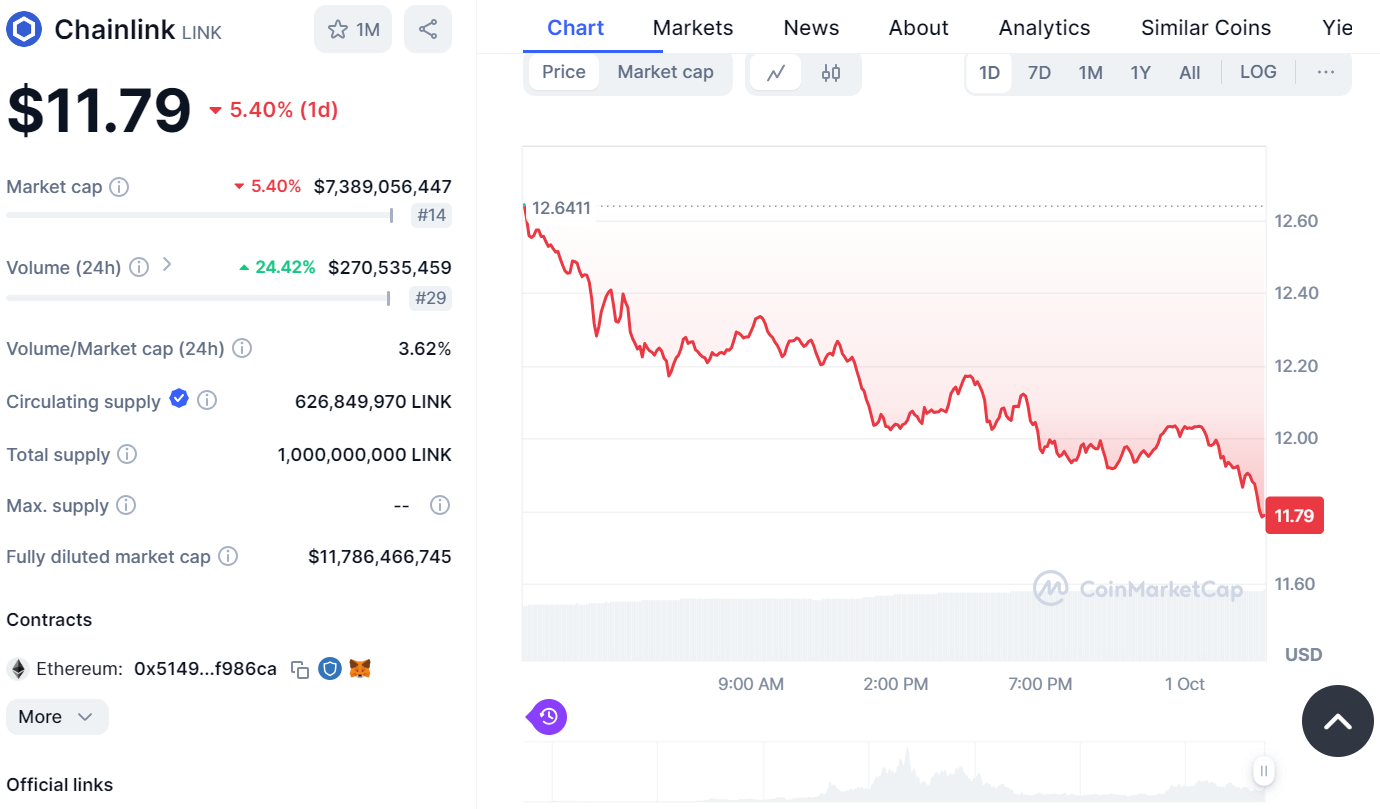Switch to the Markets tab

point(693,28)
